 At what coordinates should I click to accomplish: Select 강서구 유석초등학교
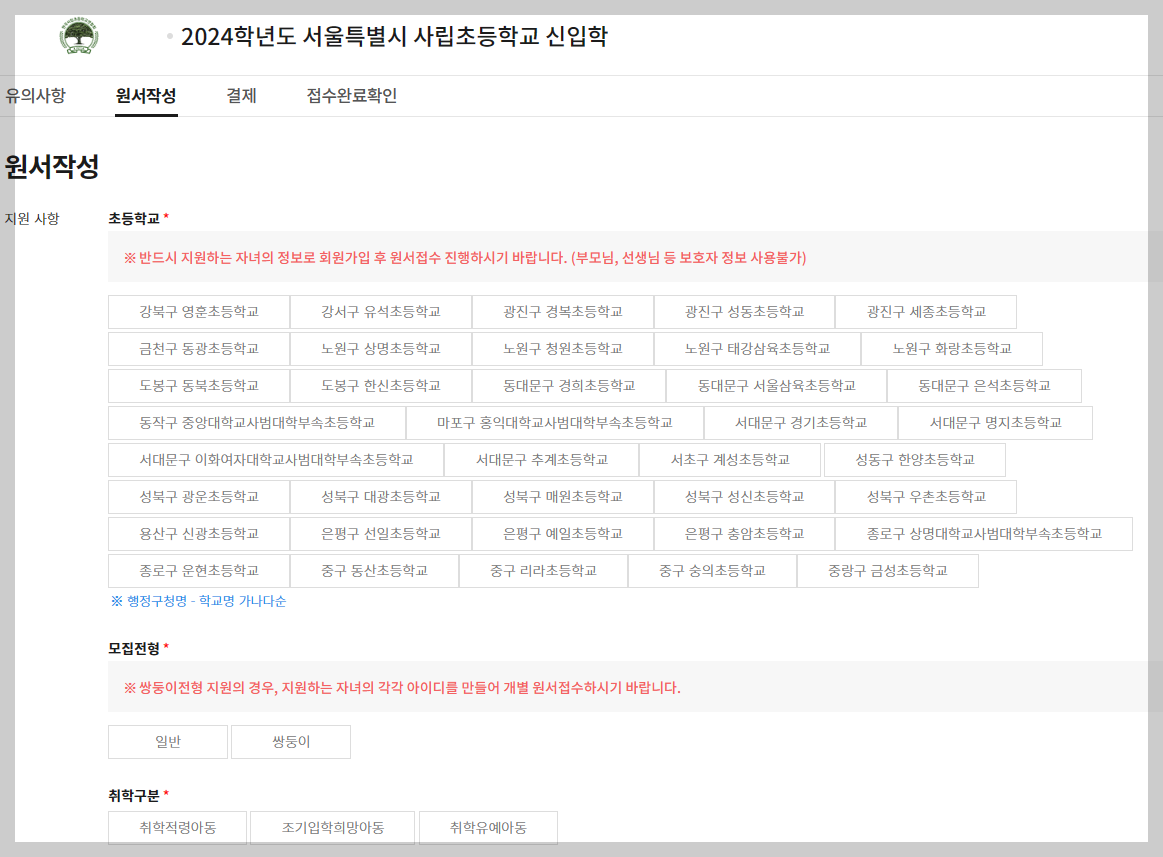[380, 312]
